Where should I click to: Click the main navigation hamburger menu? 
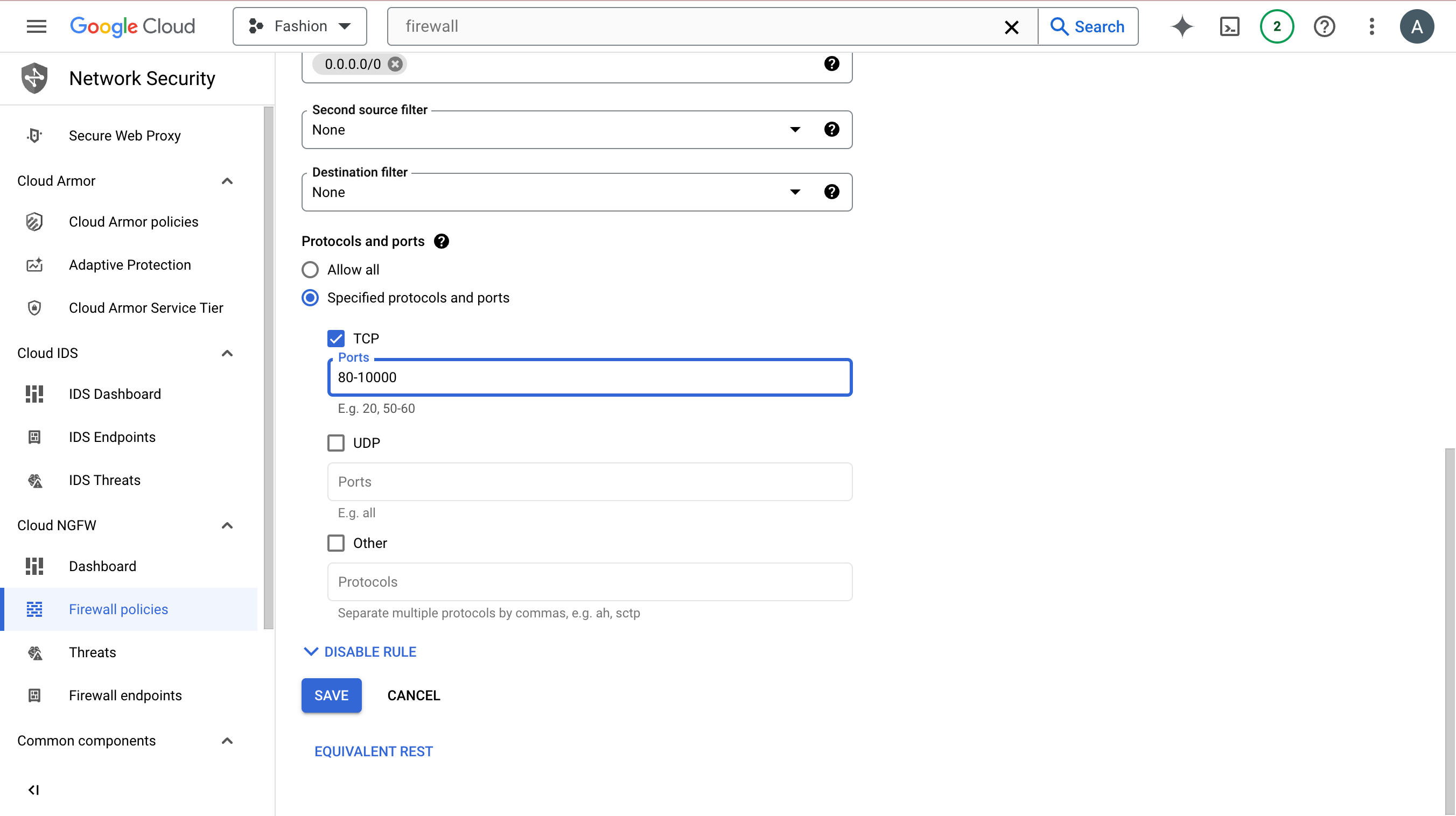[x=36, y=26]
